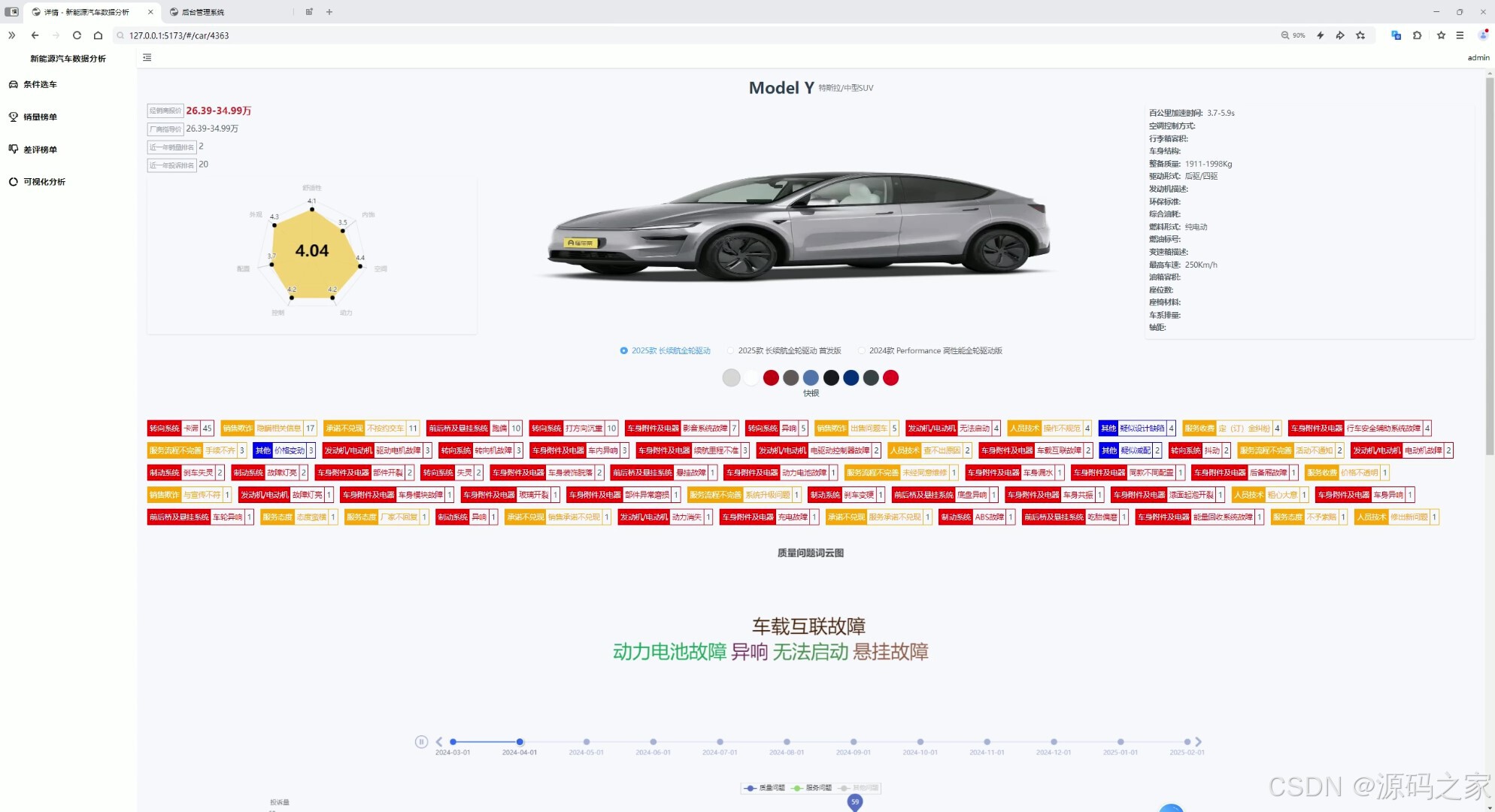This screenshot has height=812, width=1495.
Task: Click the timeline previous arrow
Action: (x=439, y=742)
